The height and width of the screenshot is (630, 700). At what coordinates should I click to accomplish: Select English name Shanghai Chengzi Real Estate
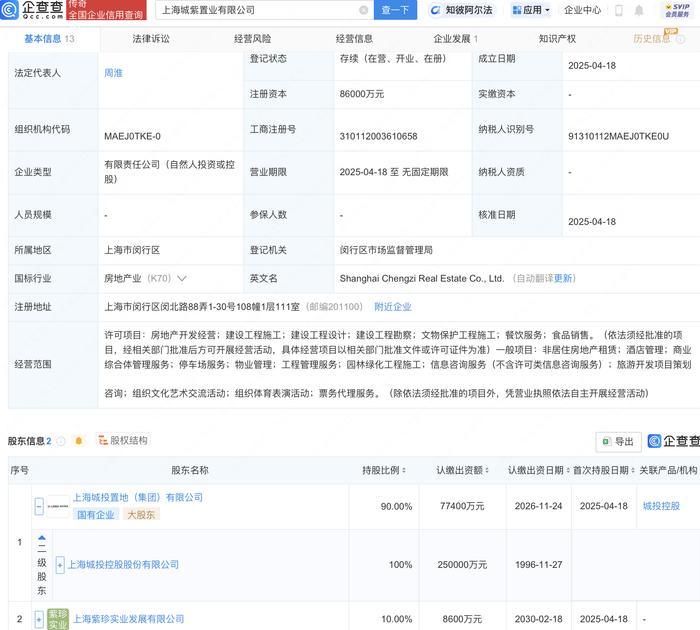(x=421, y=279)
